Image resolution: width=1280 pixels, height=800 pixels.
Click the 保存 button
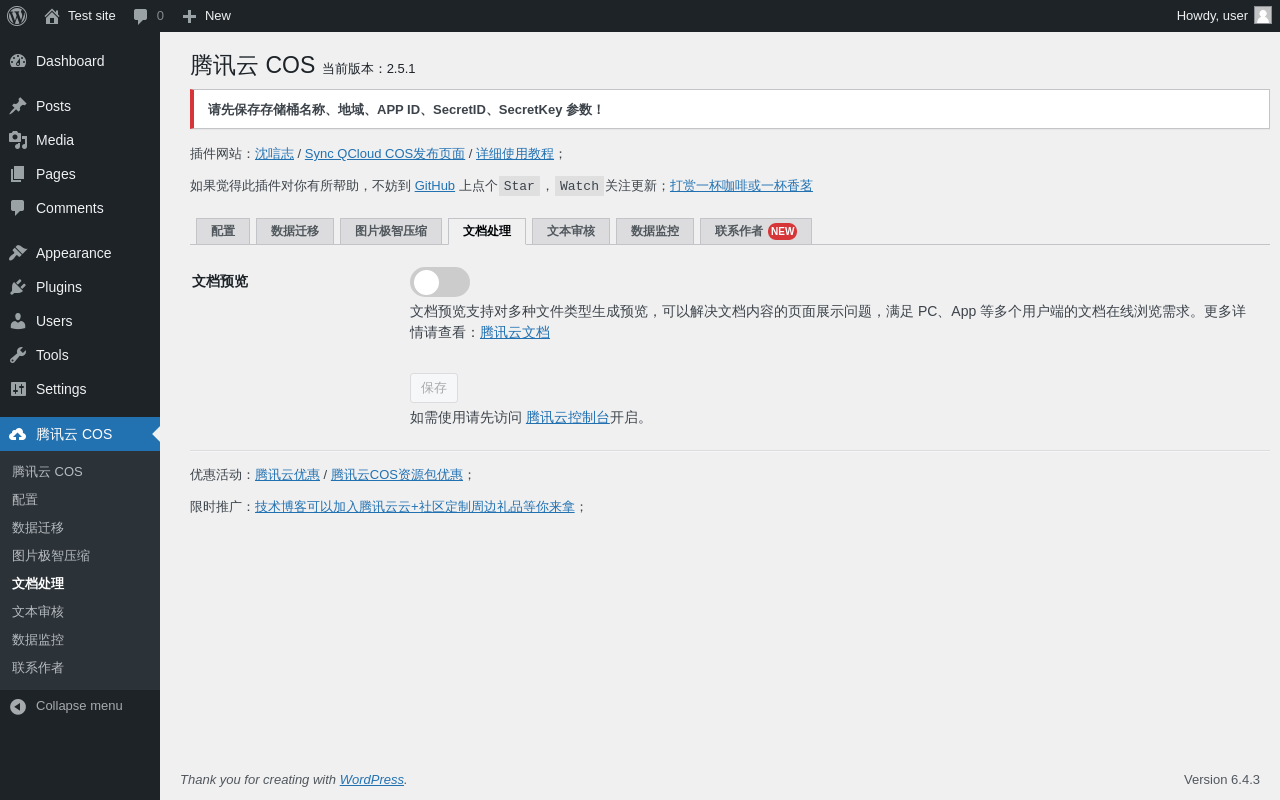pos(434,388)
